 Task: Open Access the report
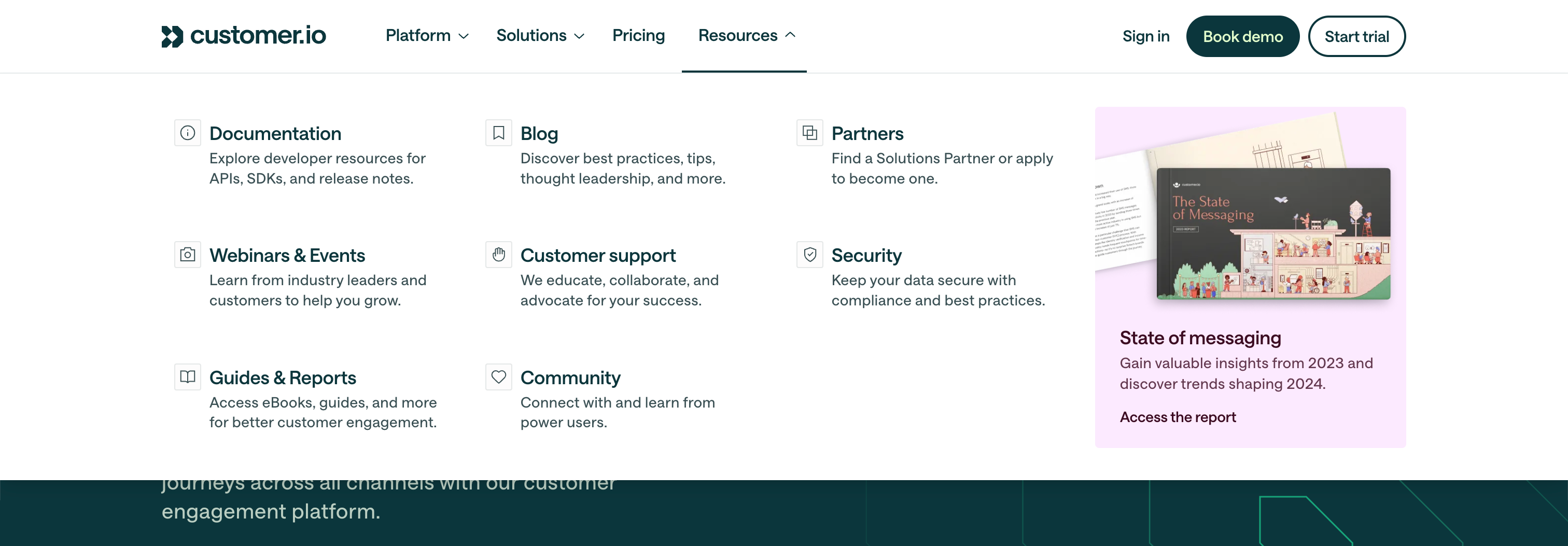1177,417
